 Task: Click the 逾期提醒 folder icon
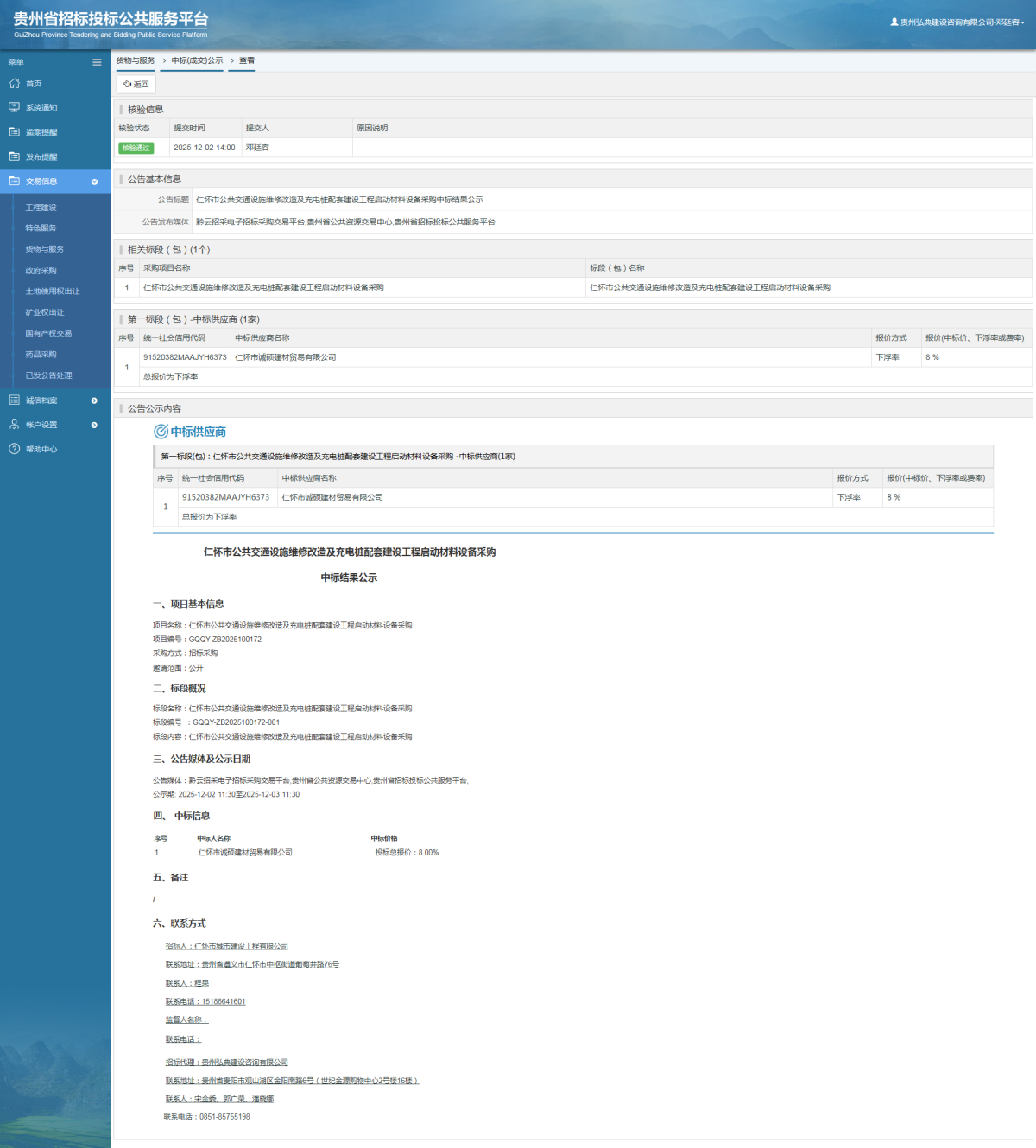coord(14,132)
